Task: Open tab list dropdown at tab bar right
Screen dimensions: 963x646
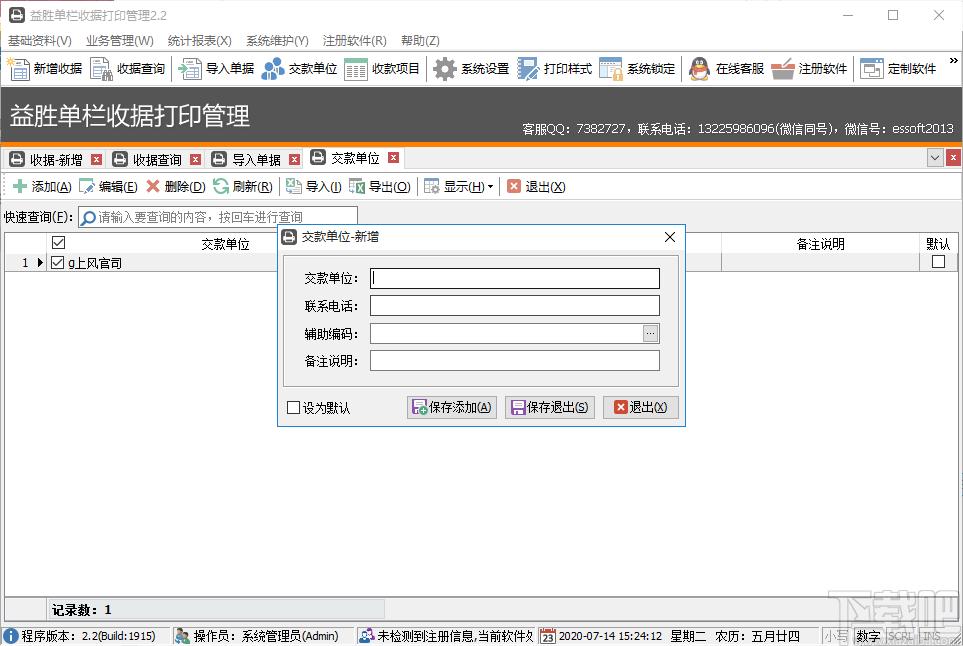Action: (935, 158)
